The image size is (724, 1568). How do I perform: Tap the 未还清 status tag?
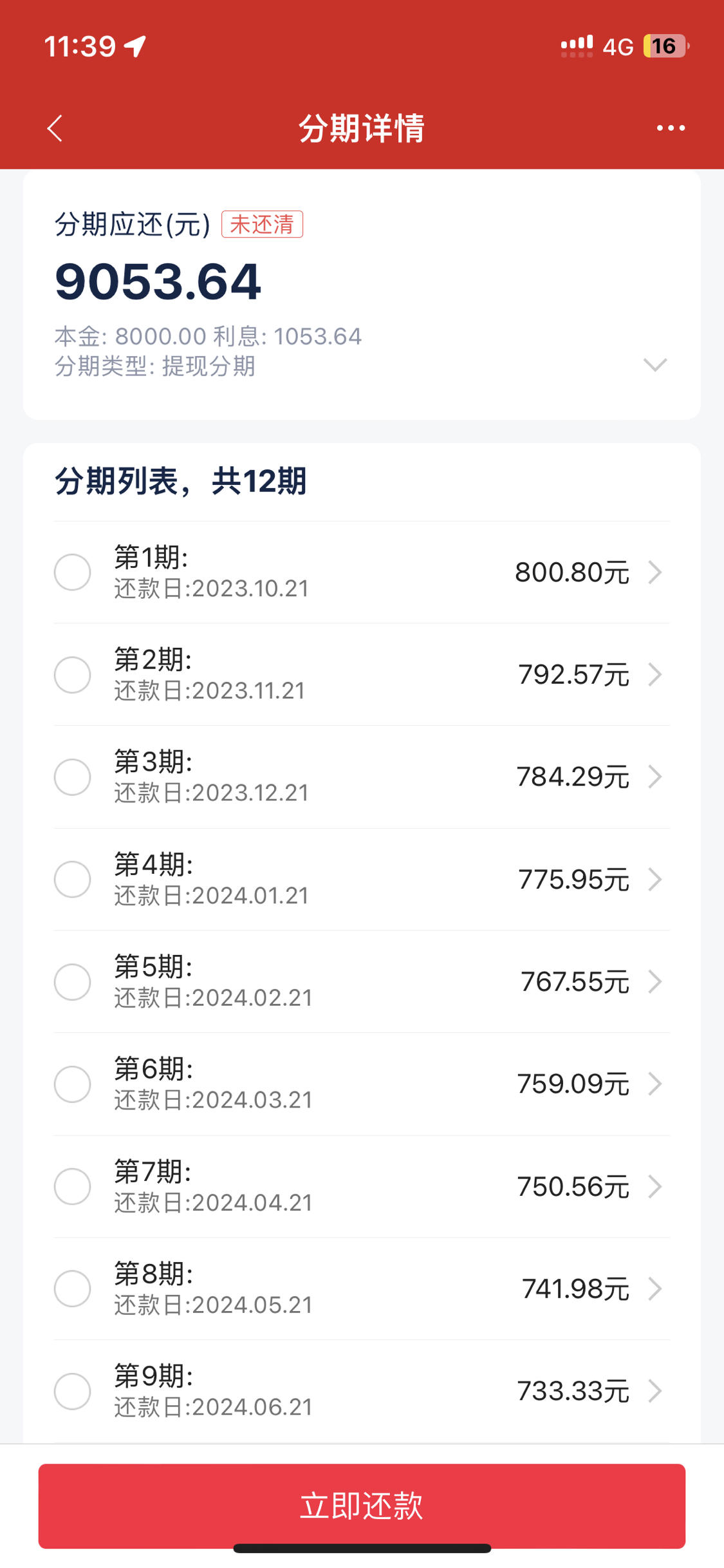coord(262,224)
